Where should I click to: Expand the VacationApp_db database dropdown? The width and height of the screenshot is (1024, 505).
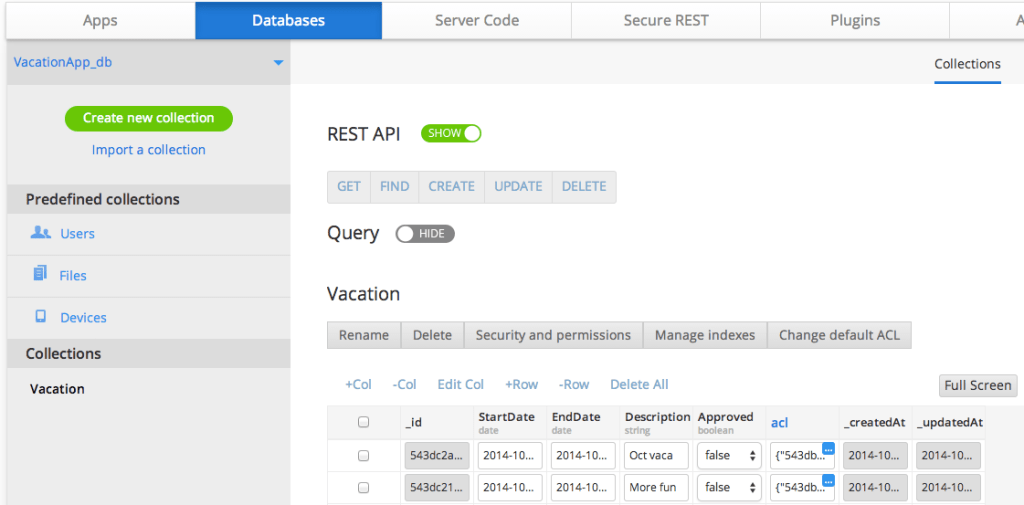[279, 63]
